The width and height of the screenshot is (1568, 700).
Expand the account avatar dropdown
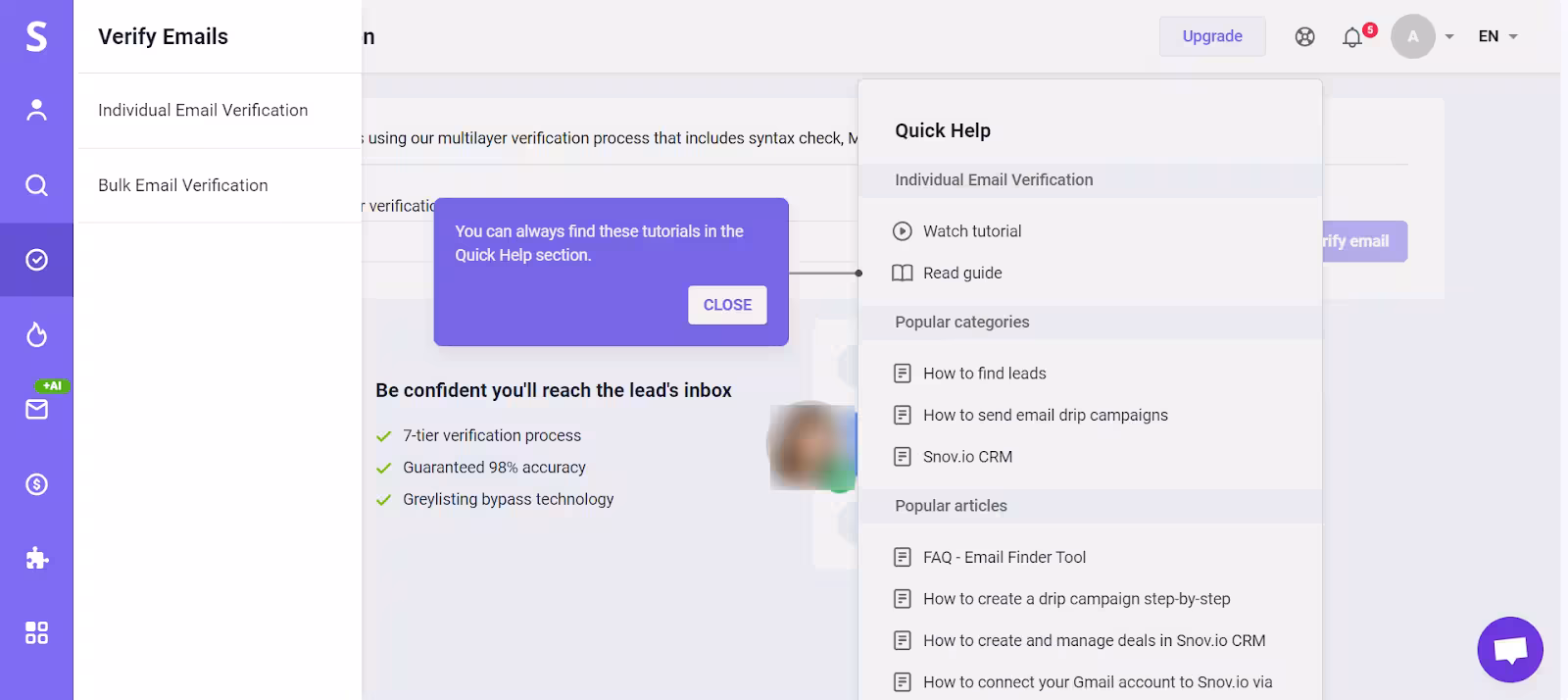point(1423,37)
